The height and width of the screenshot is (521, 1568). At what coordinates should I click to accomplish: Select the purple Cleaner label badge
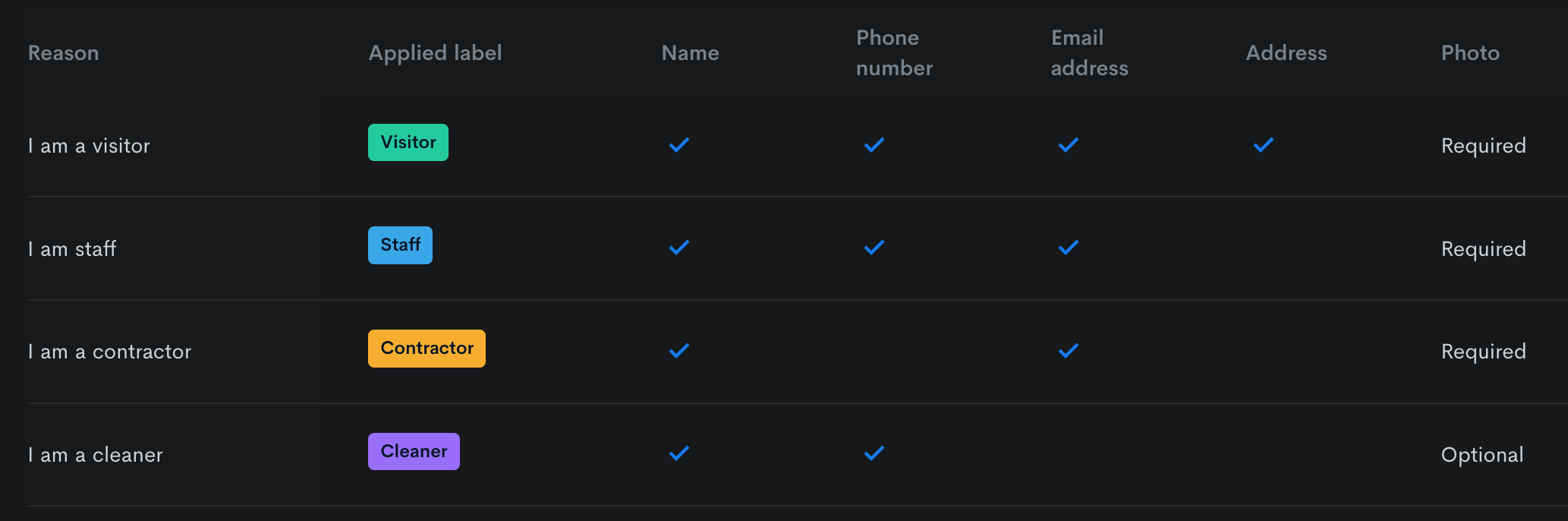[414, 451]
